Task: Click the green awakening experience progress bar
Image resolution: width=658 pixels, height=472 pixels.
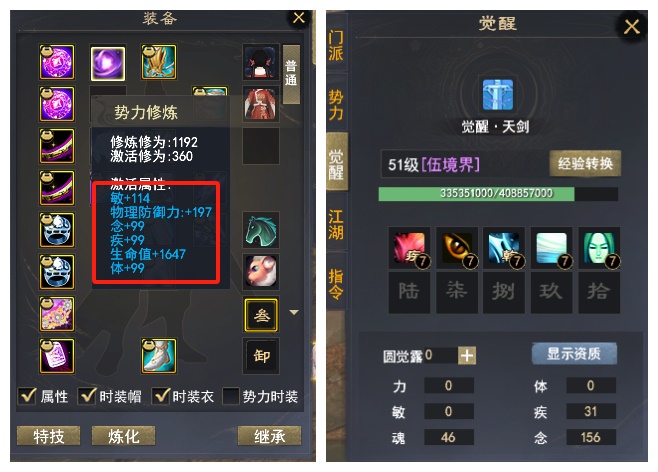Action: pyautogui.click(x=498, y=194)
